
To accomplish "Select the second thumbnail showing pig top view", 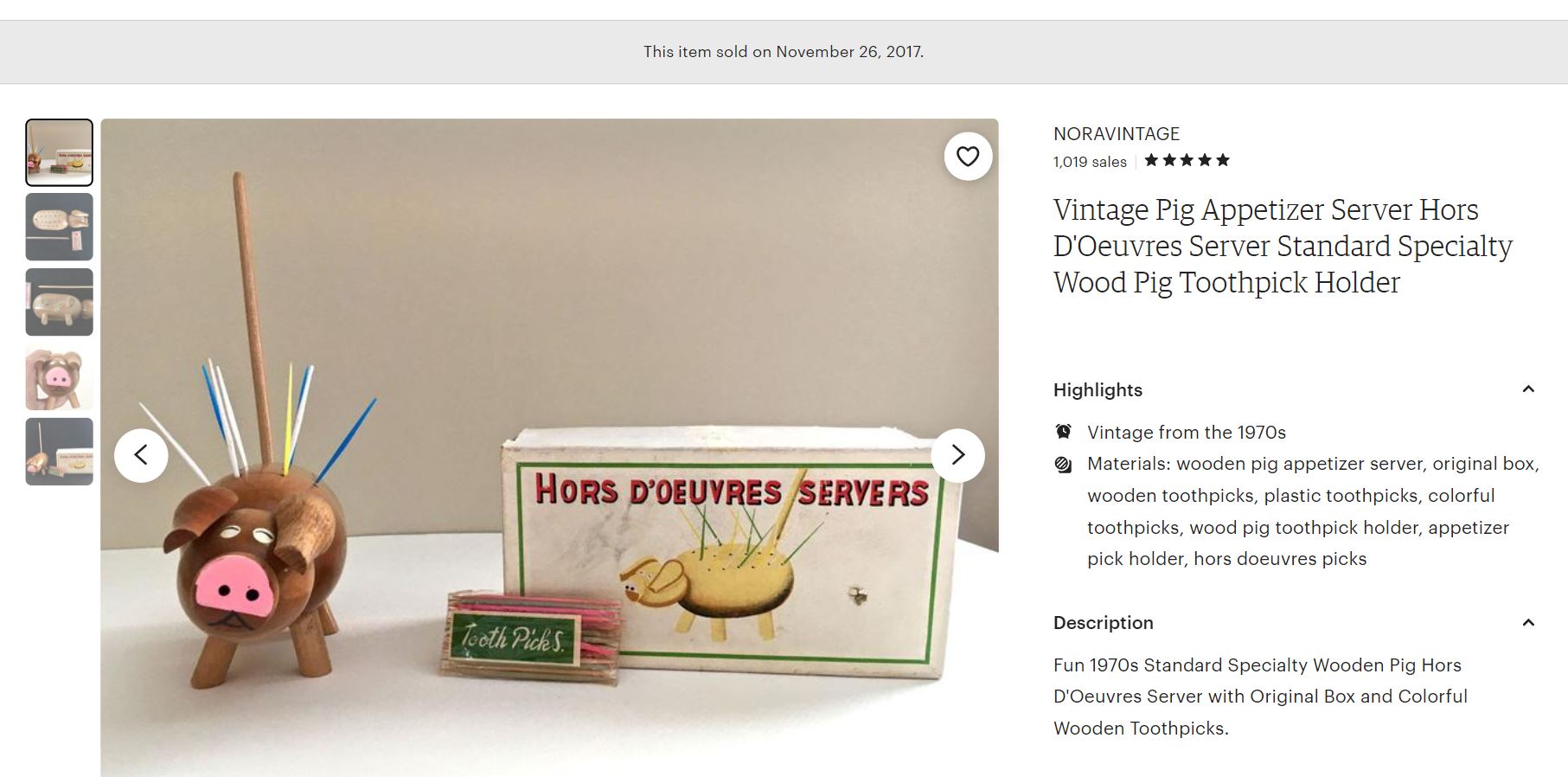I will pos(59,227).
